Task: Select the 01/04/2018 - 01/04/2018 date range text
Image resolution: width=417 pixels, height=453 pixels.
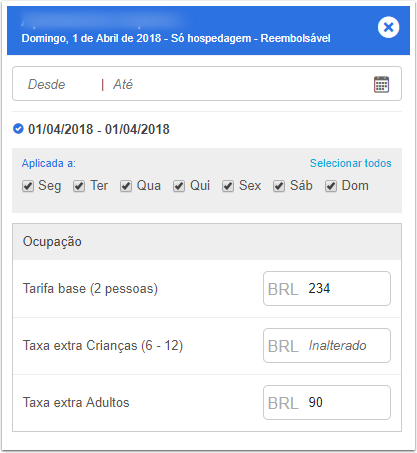Action: [99, 129]
